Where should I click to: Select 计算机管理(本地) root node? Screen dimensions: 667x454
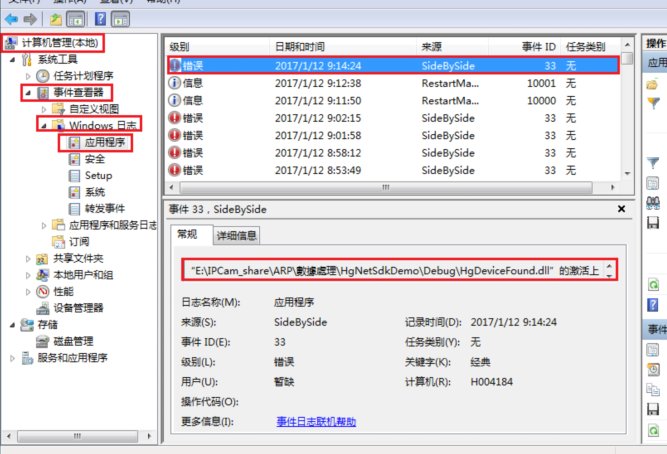pos(60,43)
